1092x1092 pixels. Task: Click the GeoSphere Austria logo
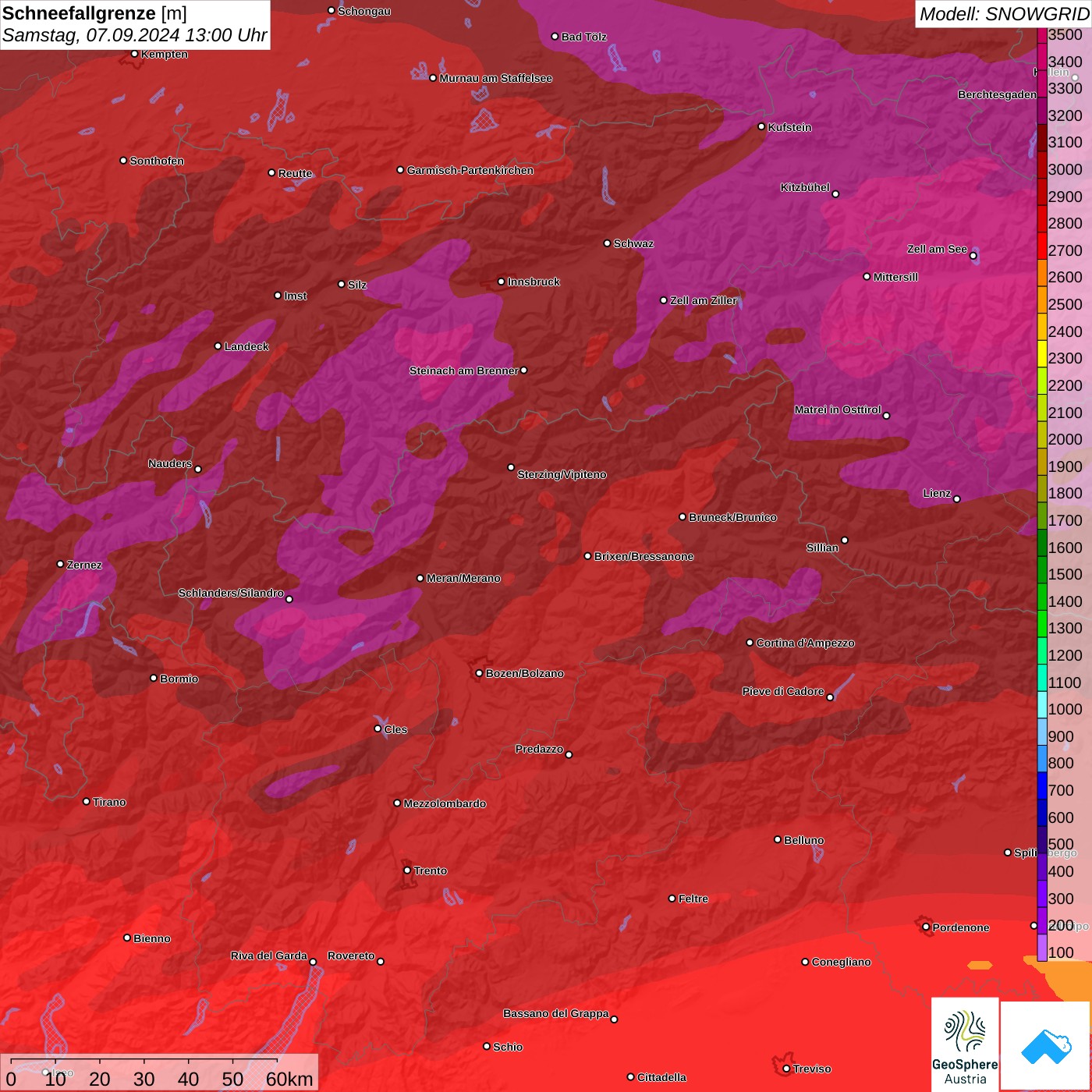[965, 1043]
